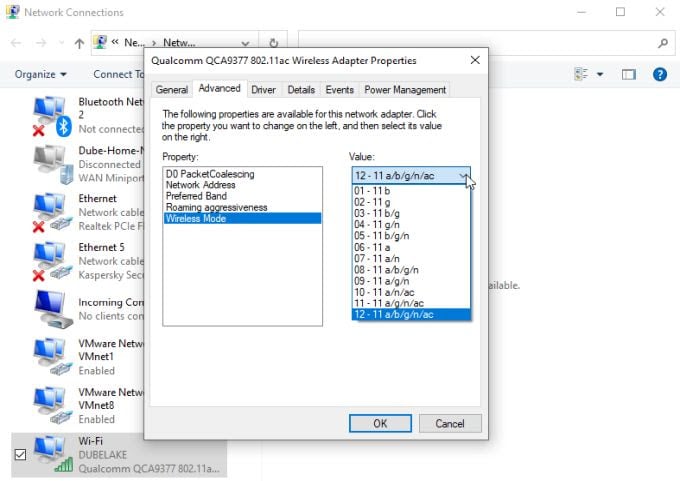This screenshot has width=680, height=481.
Task: Close the Qualcomm adapter Properties dialog
Action: [x=475, y=60]
